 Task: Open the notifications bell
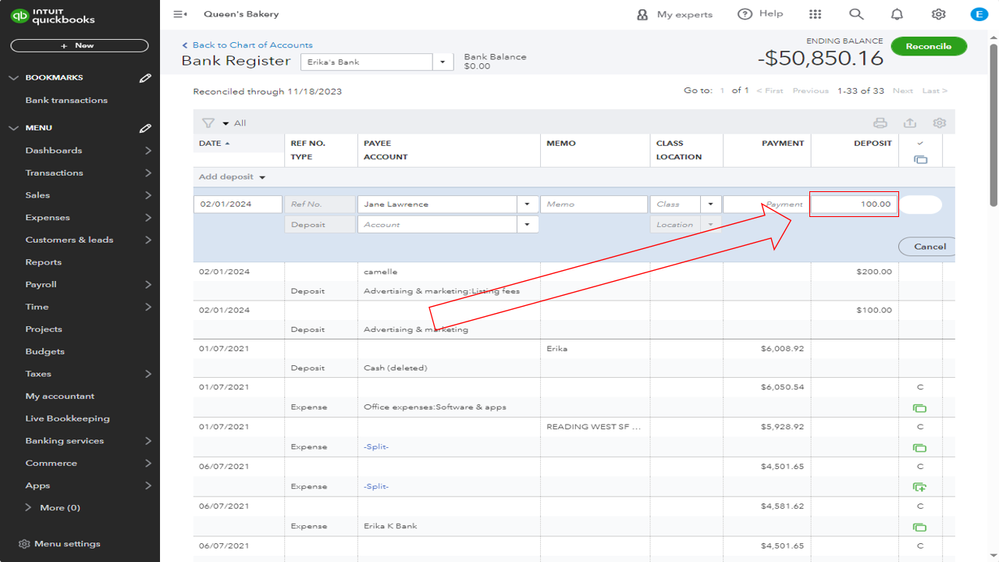897,15
